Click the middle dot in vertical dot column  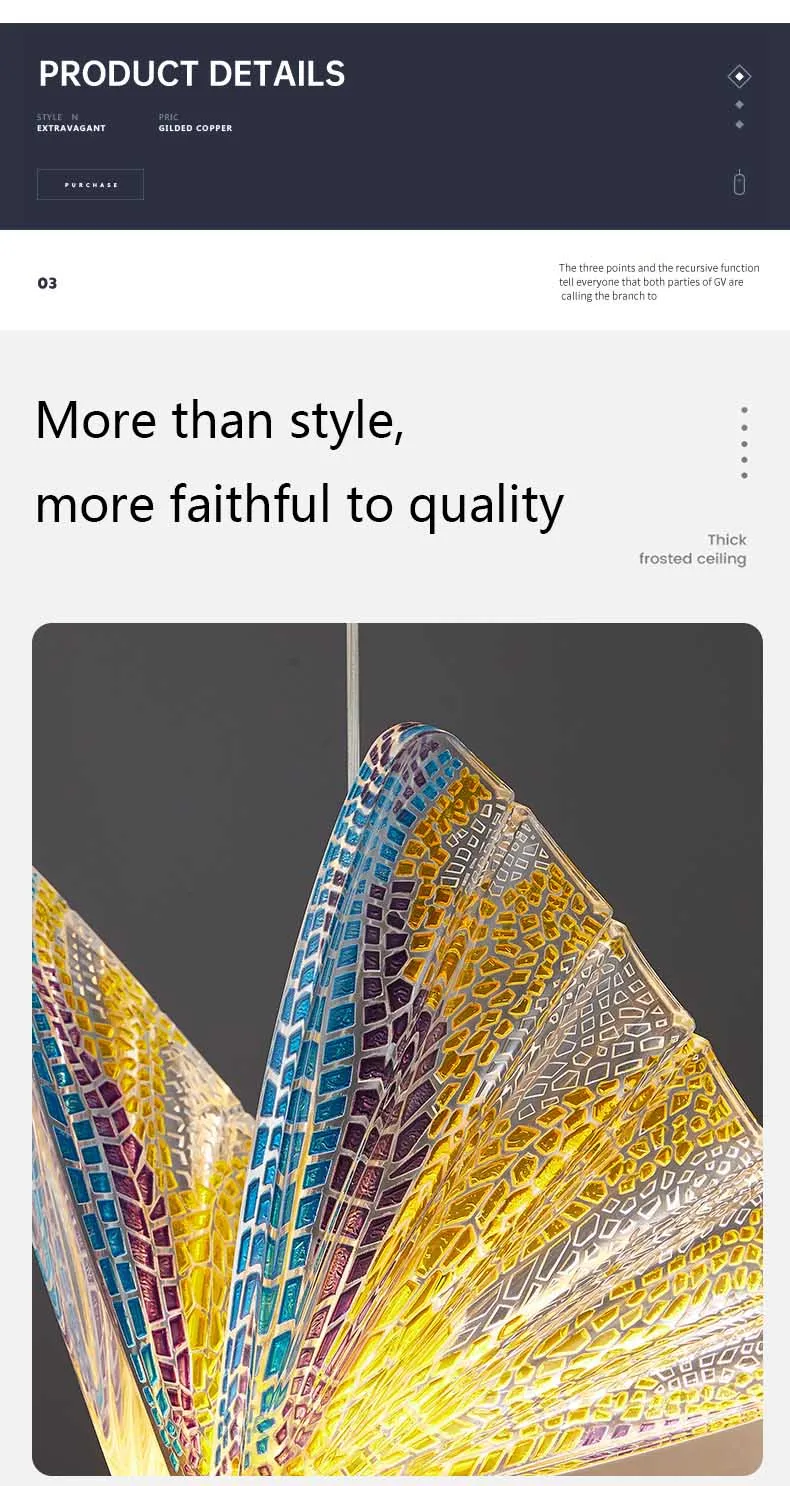point(744,443)
